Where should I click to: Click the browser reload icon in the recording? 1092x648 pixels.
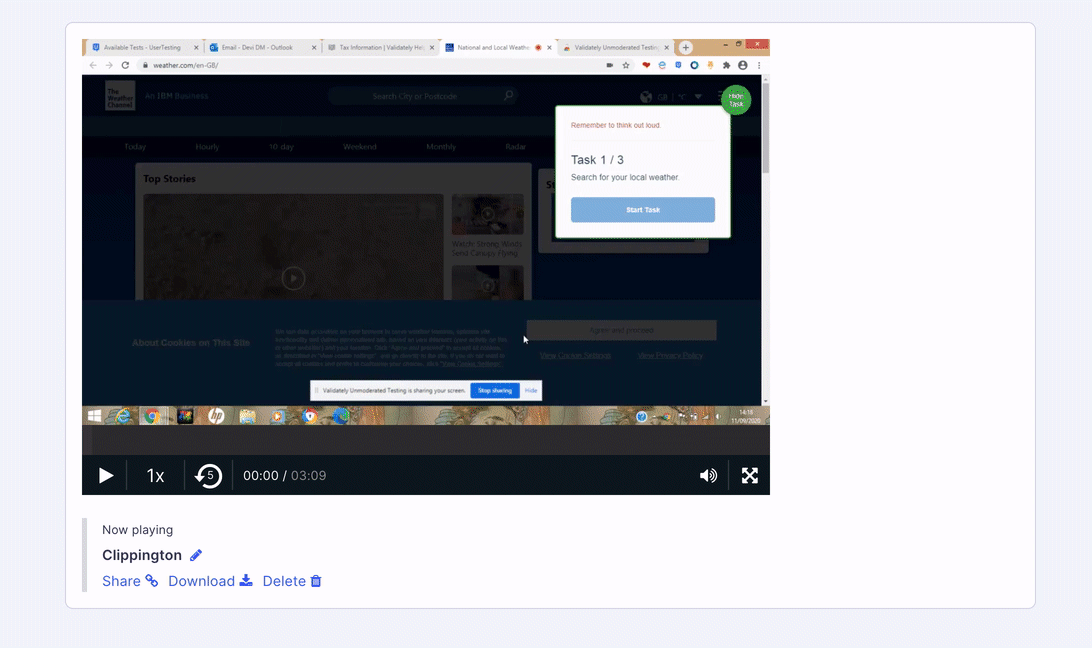point(125,65)
